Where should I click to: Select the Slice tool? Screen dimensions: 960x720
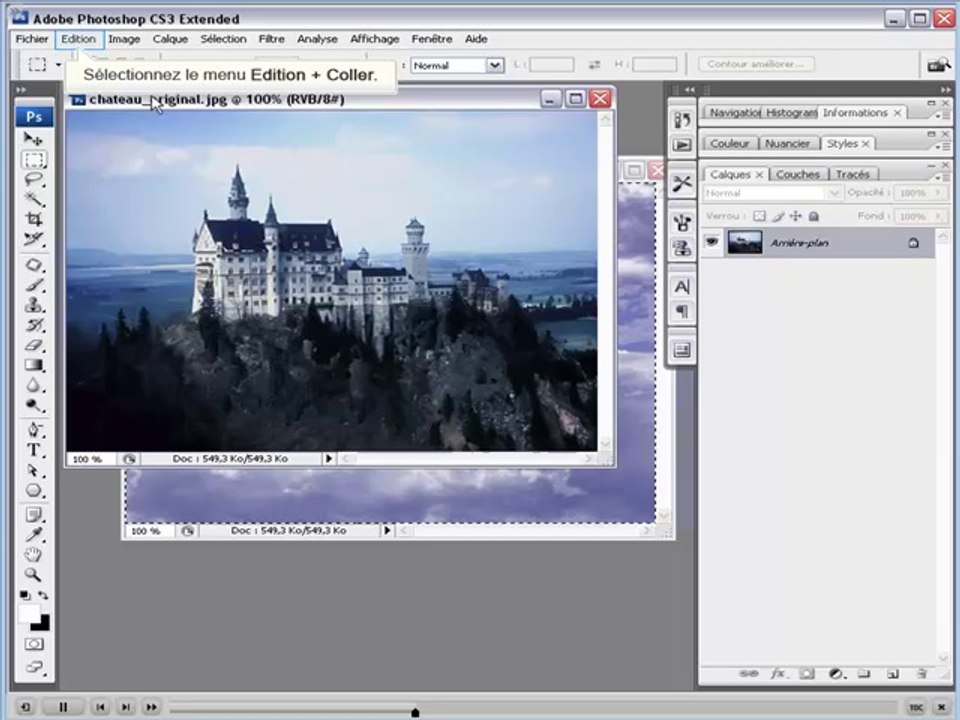click(x=34, y=239)
